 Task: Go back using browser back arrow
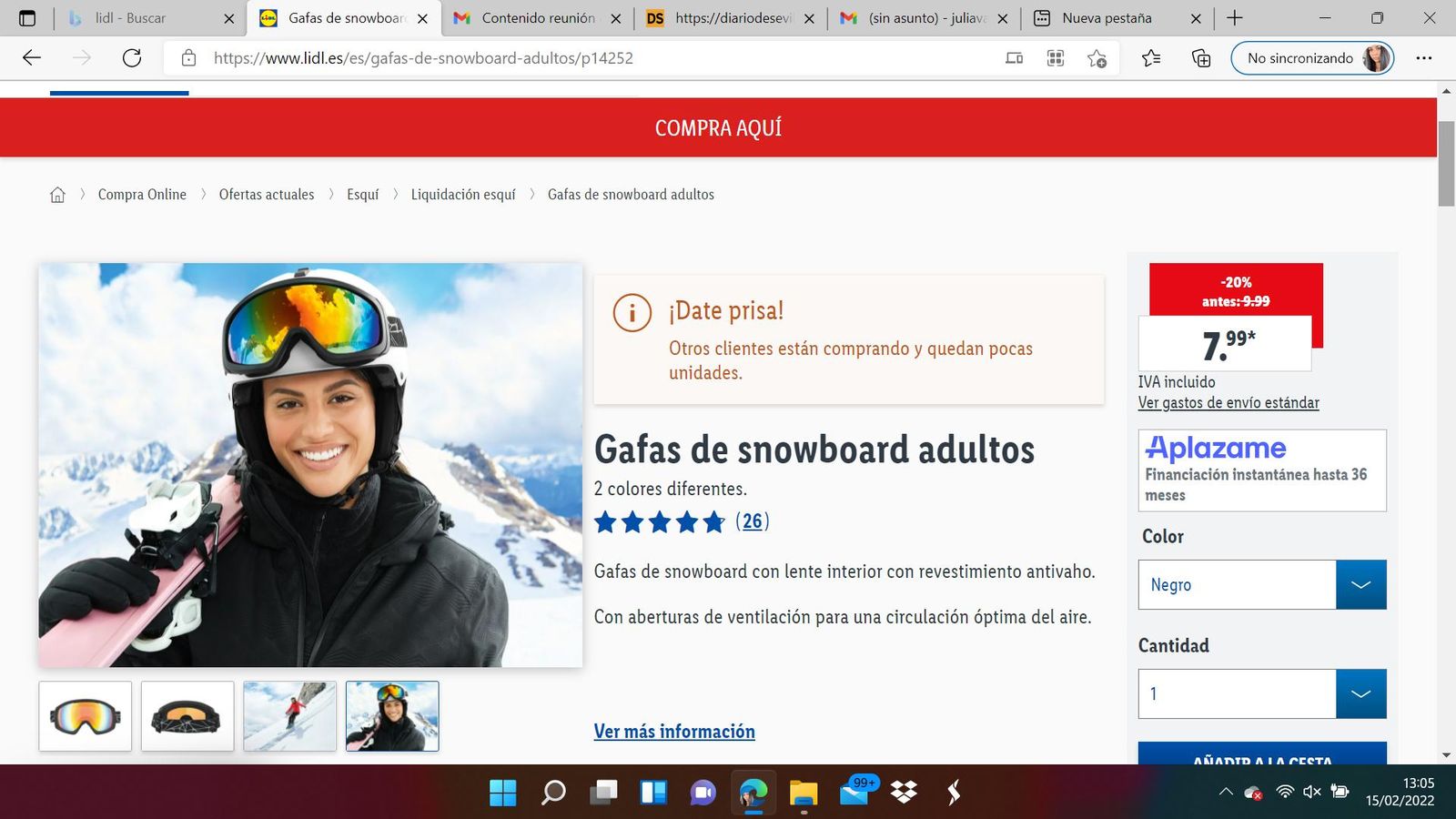tap(32, 57)
